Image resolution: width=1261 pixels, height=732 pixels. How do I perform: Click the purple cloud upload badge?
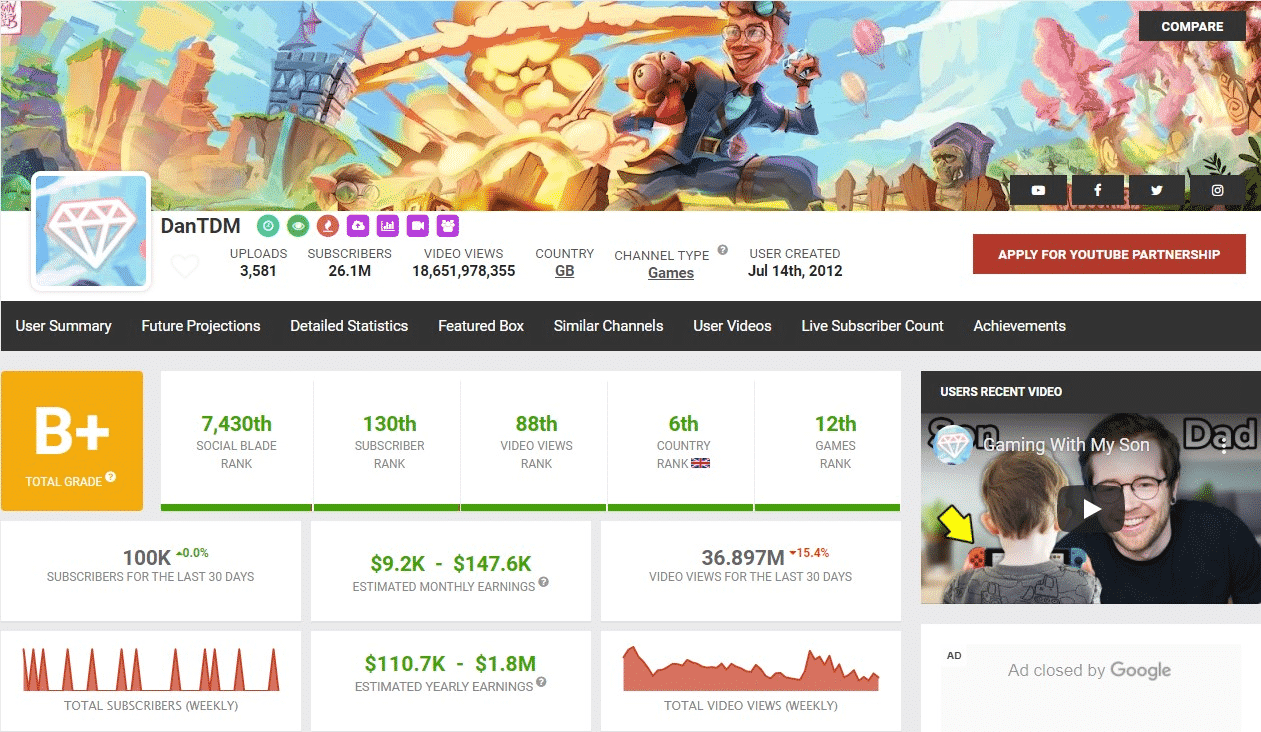pyautogui.click(x=358, y=226)
